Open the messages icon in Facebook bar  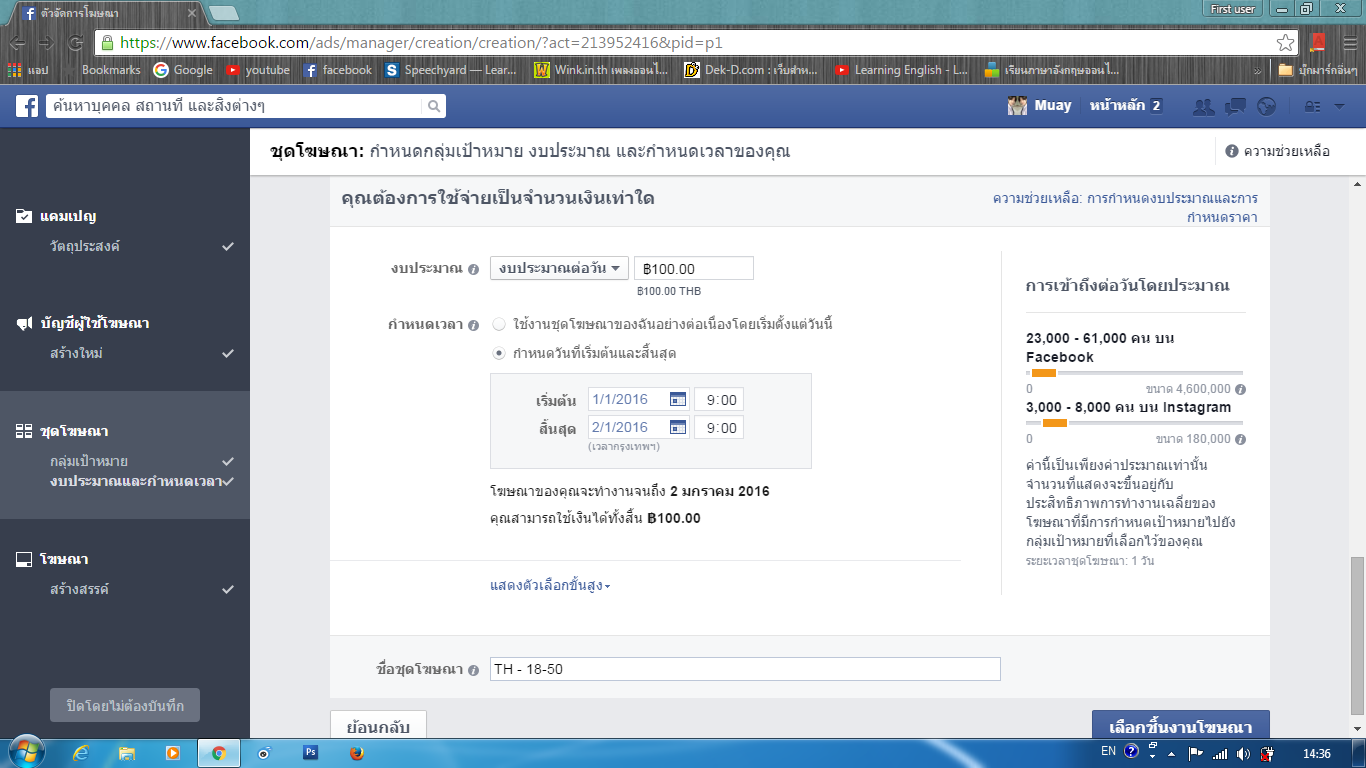pyautogui.click(x=1236, y=106)
